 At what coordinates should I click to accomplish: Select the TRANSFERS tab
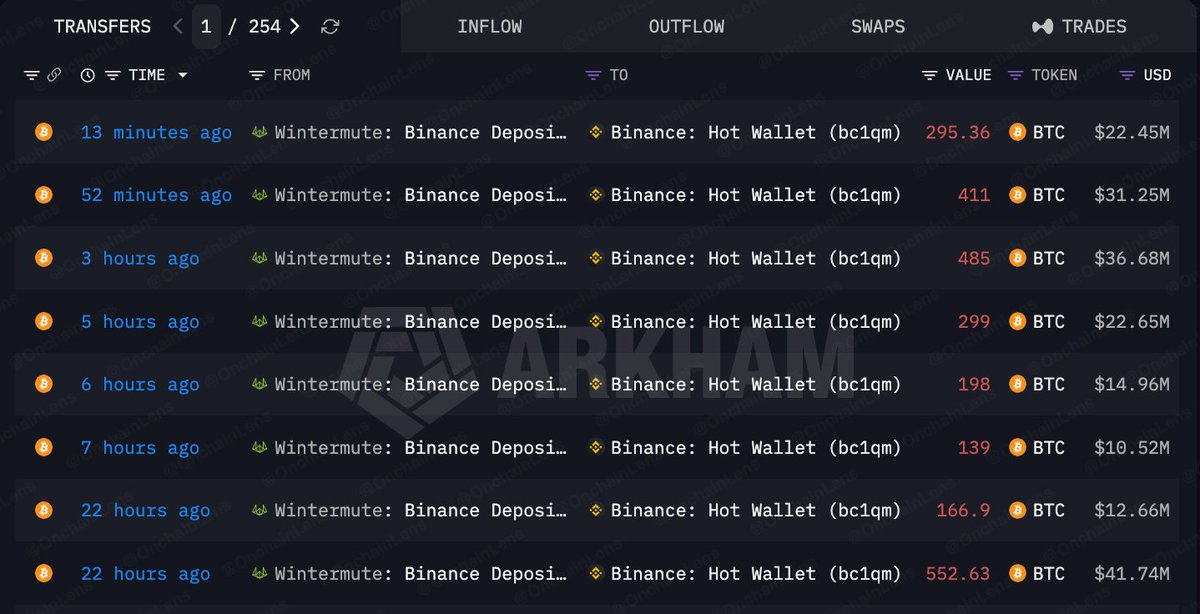[x=102, y=27]
